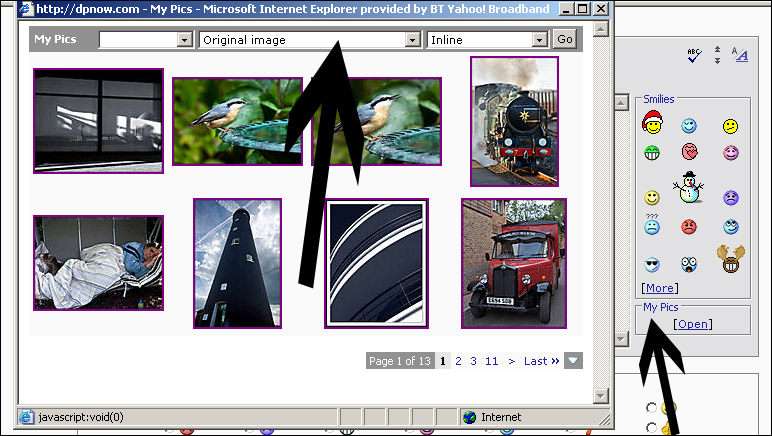The height and width of the screenshot is (436, 772).
Task: Open the 'Original image' size dropdown
Action: pyautogui.click(x=412, y=40)
